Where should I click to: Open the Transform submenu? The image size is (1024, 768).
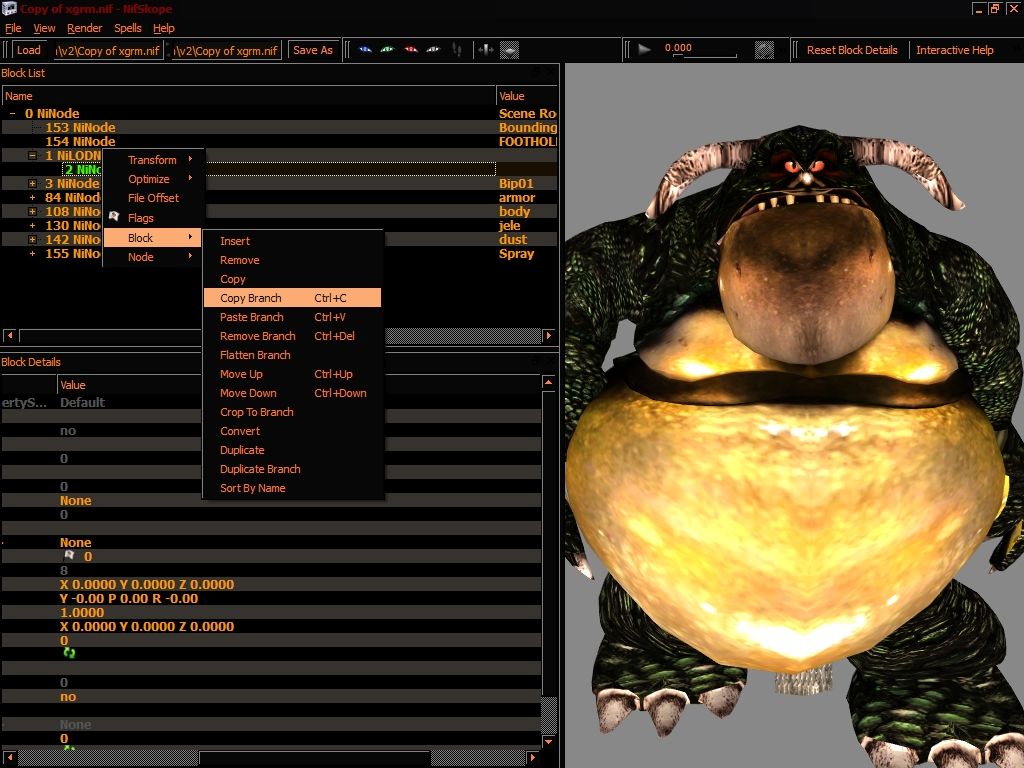[153, 160]
